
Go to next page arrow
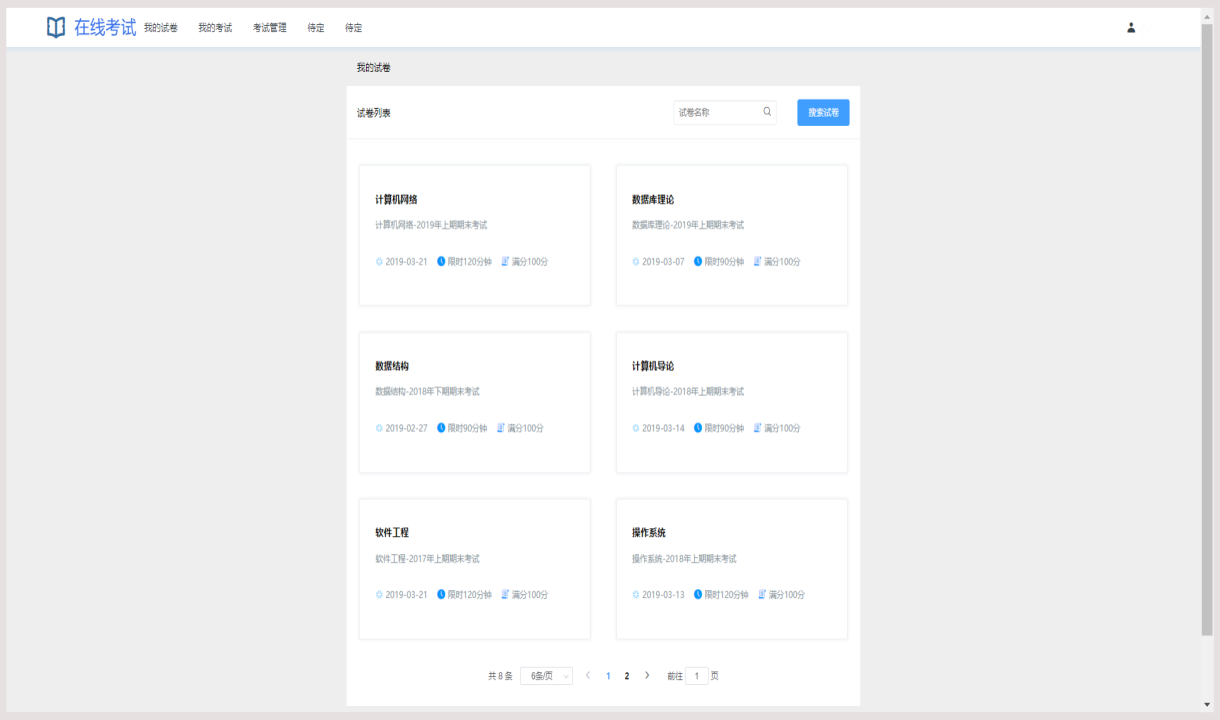(647, 676)
